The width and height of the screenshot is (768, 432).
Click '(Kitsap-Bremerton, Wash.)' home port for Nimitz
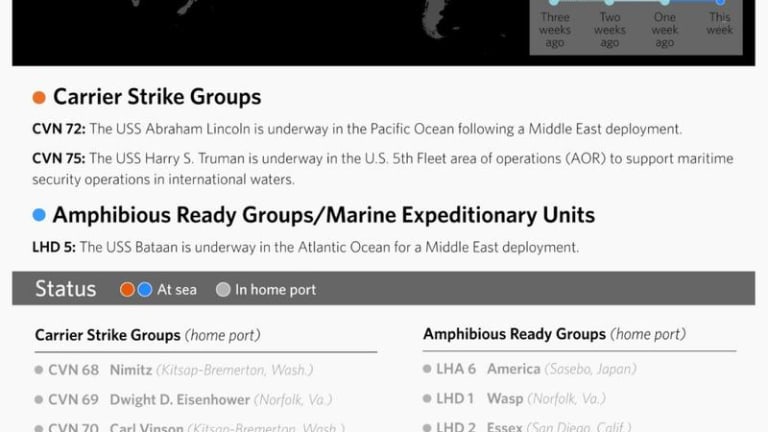(235, 370)
